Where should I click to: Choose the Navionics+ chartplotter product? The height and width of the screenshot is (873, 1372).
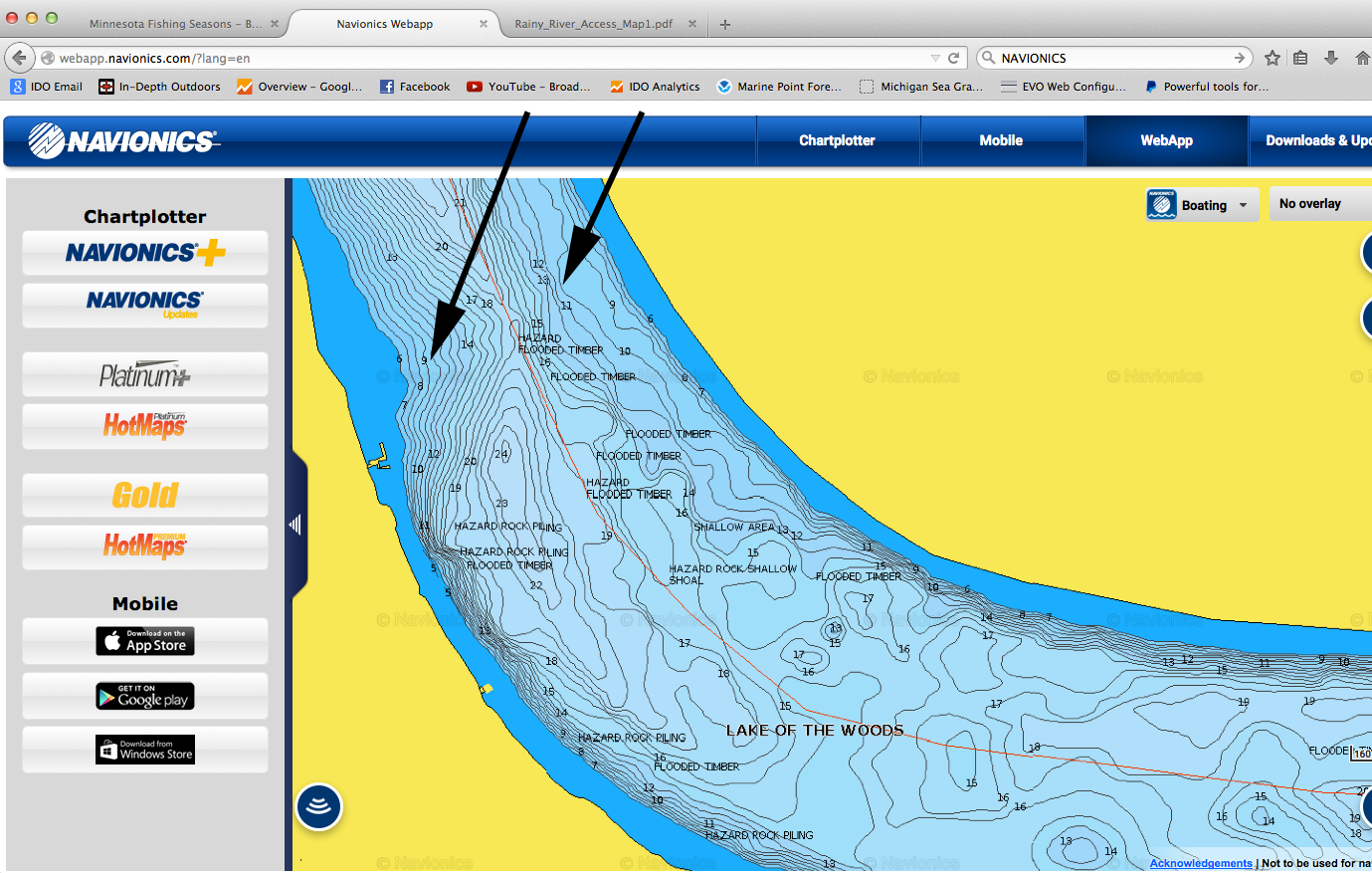tap(145, 253)
